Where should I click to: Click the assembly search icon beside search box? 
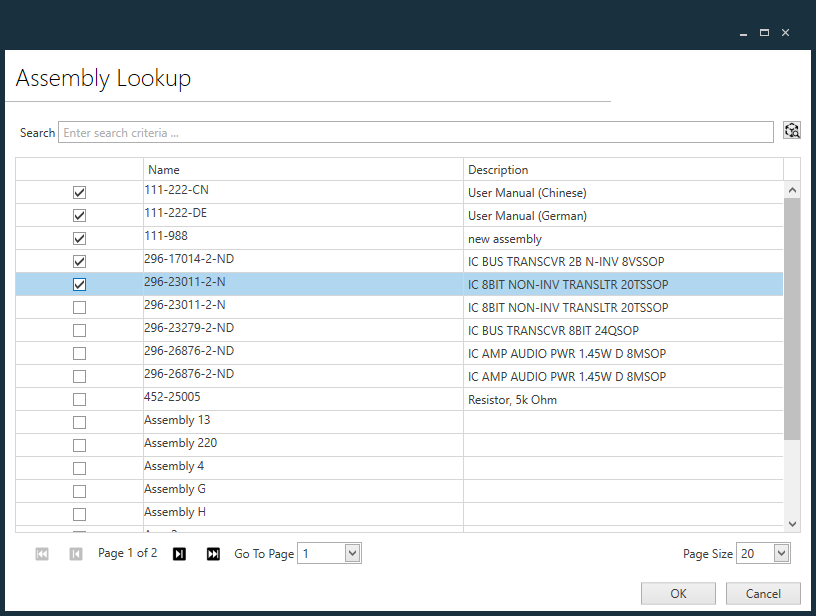point(791,130)
